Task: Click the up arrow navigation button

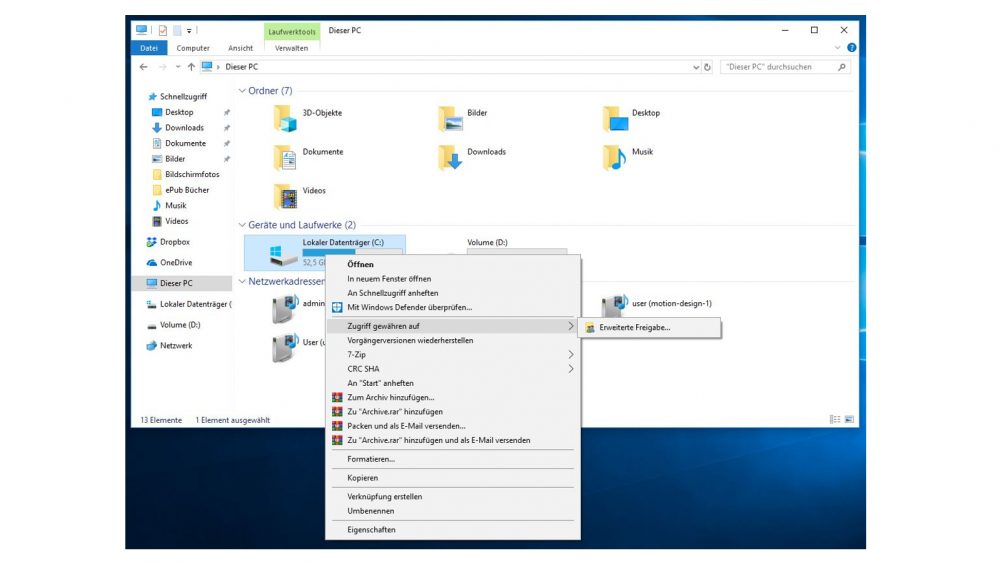Action: click(x=190, y=67)
